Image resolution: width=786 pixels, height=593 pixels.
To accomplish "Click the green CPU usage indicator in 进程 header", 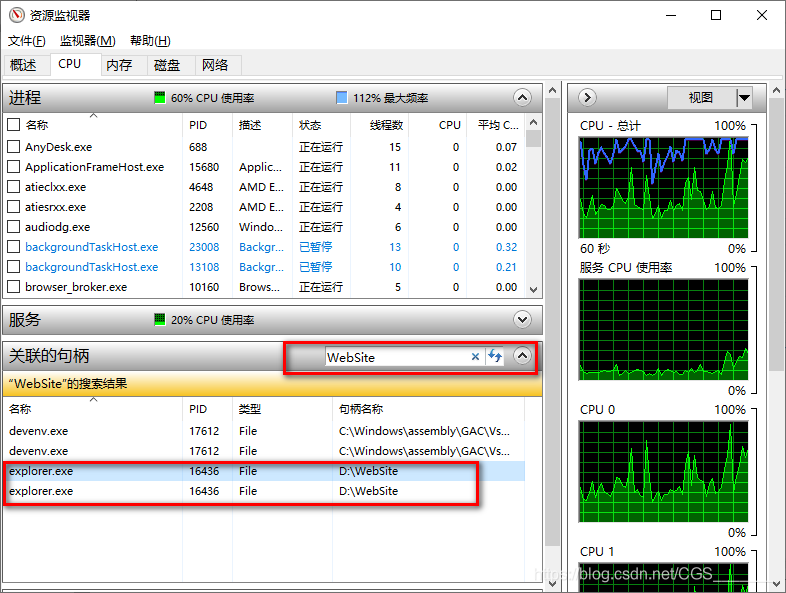I will (x=159, y=97).
